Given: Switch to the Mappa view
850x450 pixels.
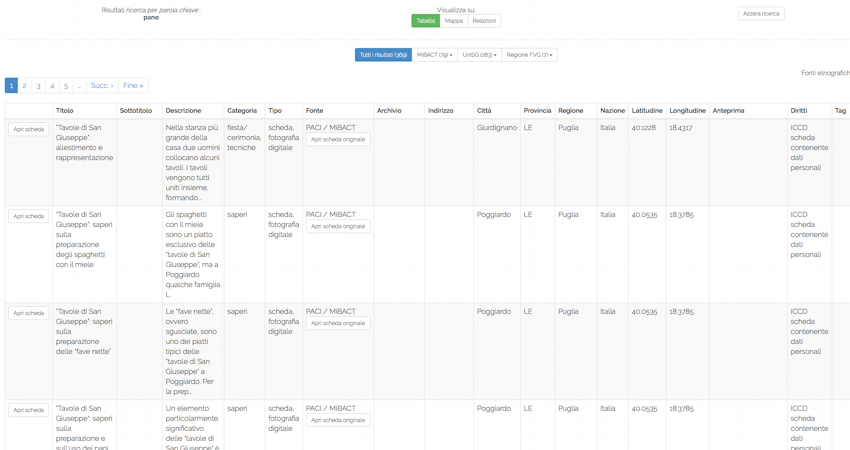Looking at the screenshot, I should [x=454, y=21].
